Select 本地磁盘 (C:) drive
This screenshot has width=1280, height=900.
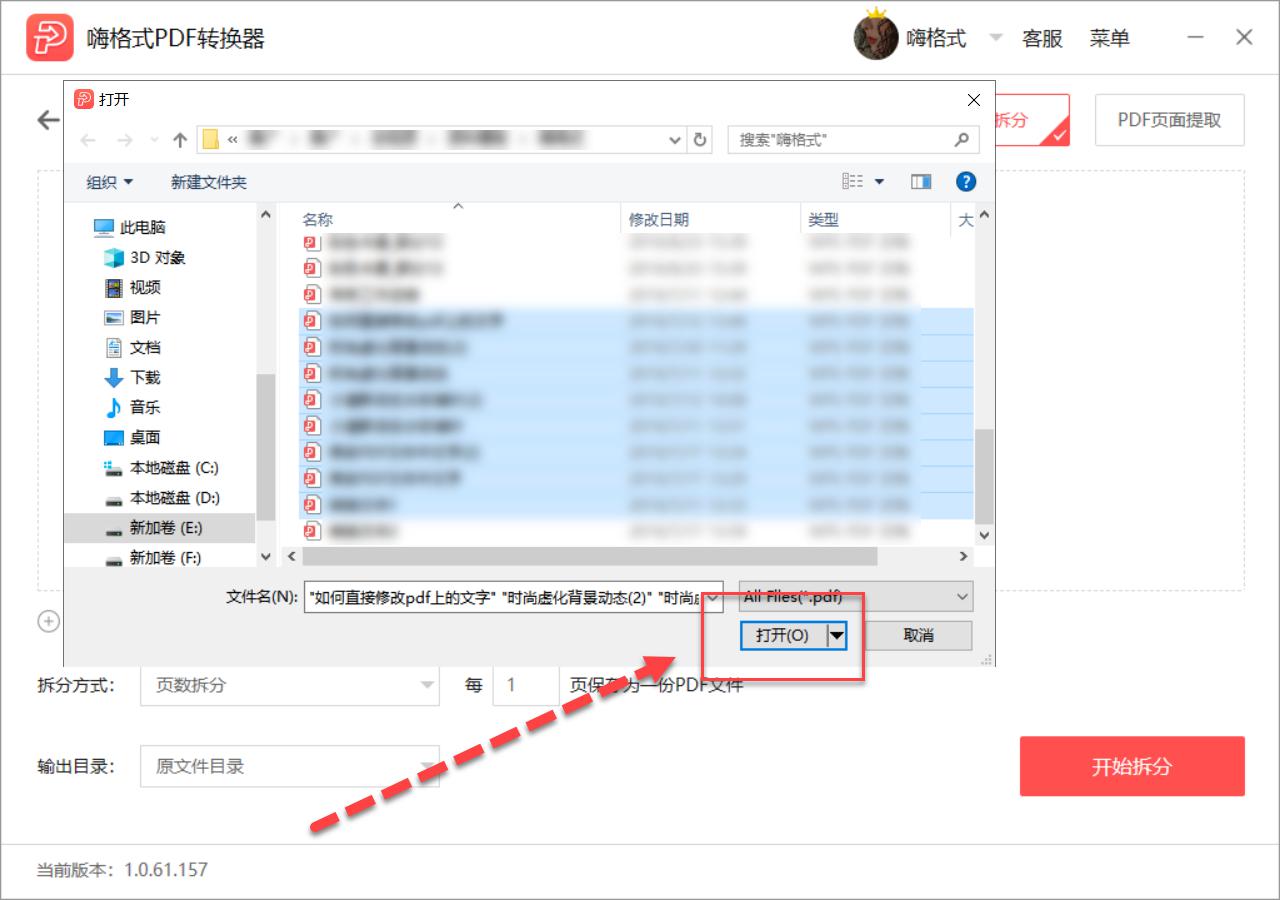(161, 468)
